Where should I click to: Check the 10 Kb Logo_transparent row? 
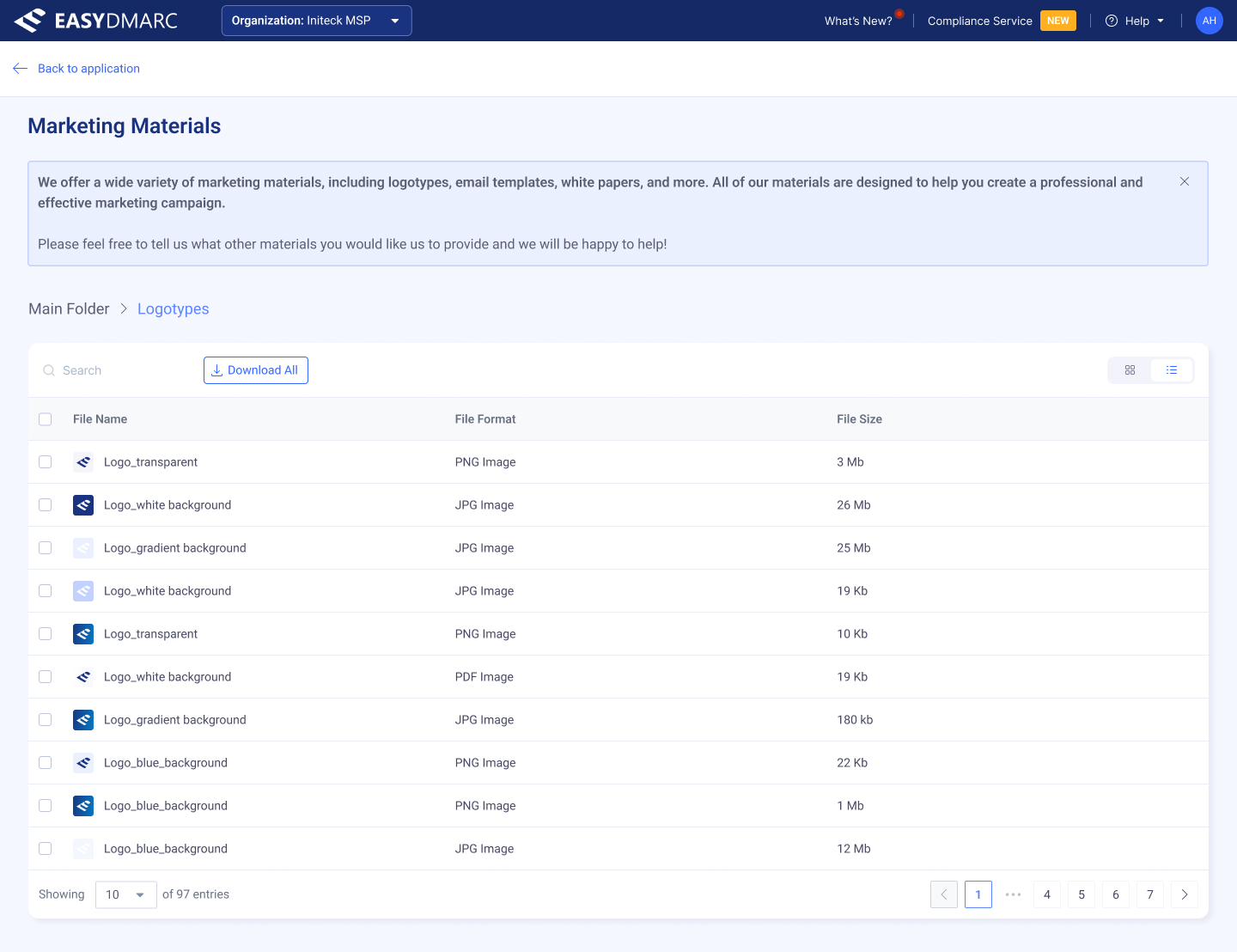point(46,634)
